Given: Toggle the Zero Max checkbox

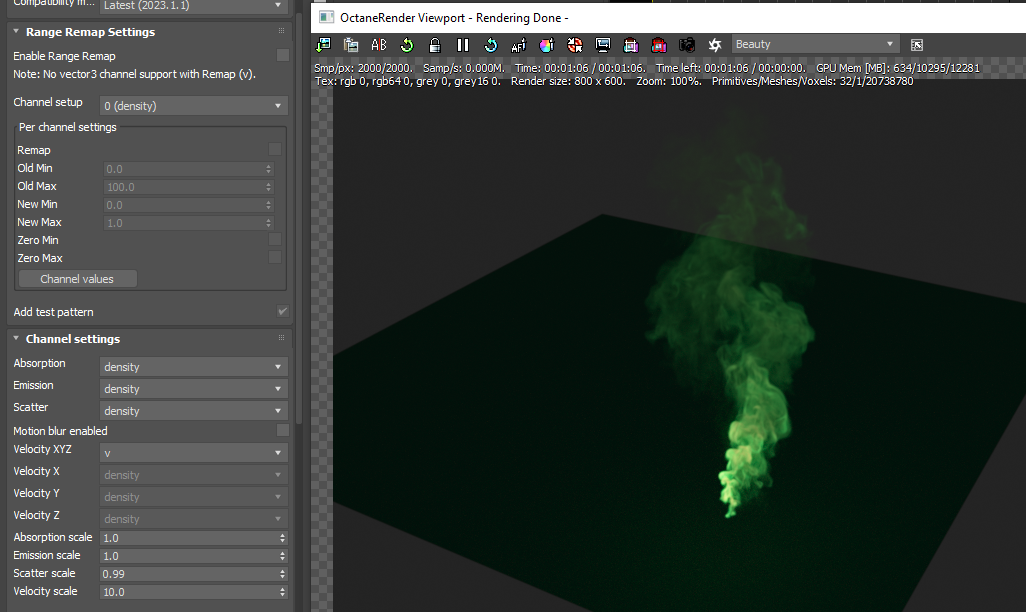Looking at the screenshot, I should [275, 257].
